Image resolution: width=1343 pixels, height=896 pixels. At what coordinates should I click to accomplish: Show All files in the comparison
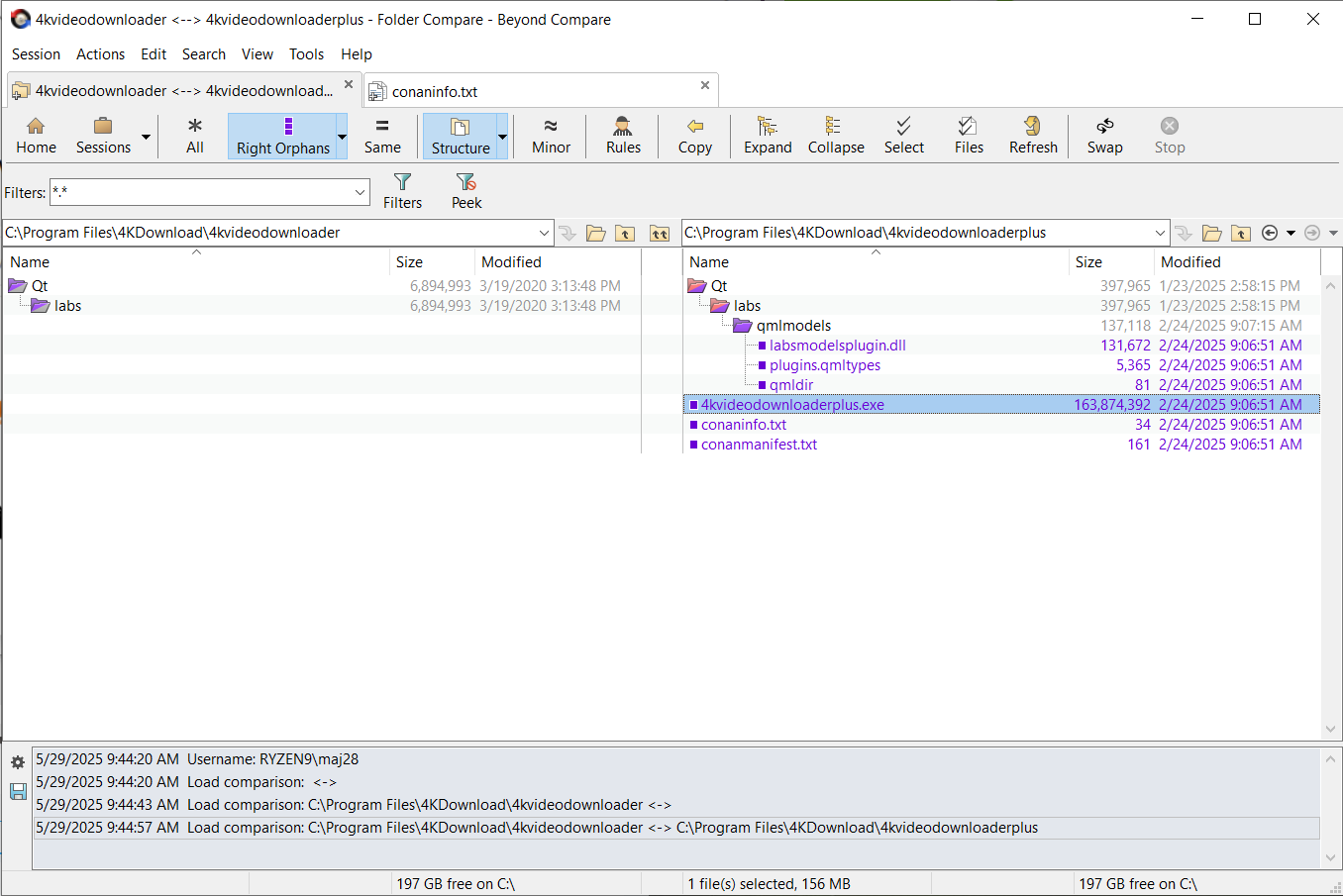tap(195, 136)
